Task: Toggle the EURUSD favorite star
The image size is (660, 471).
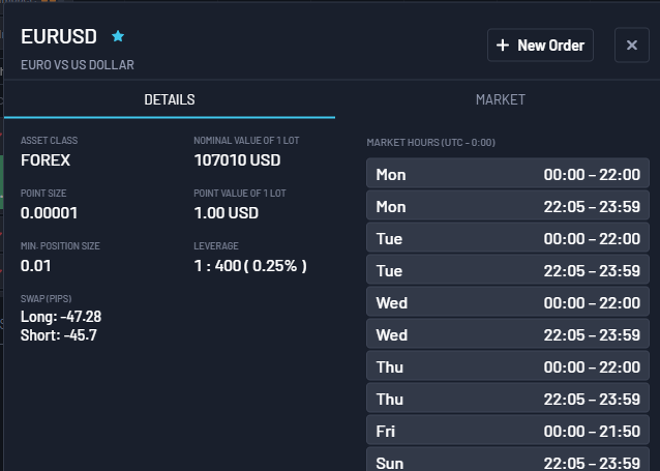Action: tap(118, 36)
